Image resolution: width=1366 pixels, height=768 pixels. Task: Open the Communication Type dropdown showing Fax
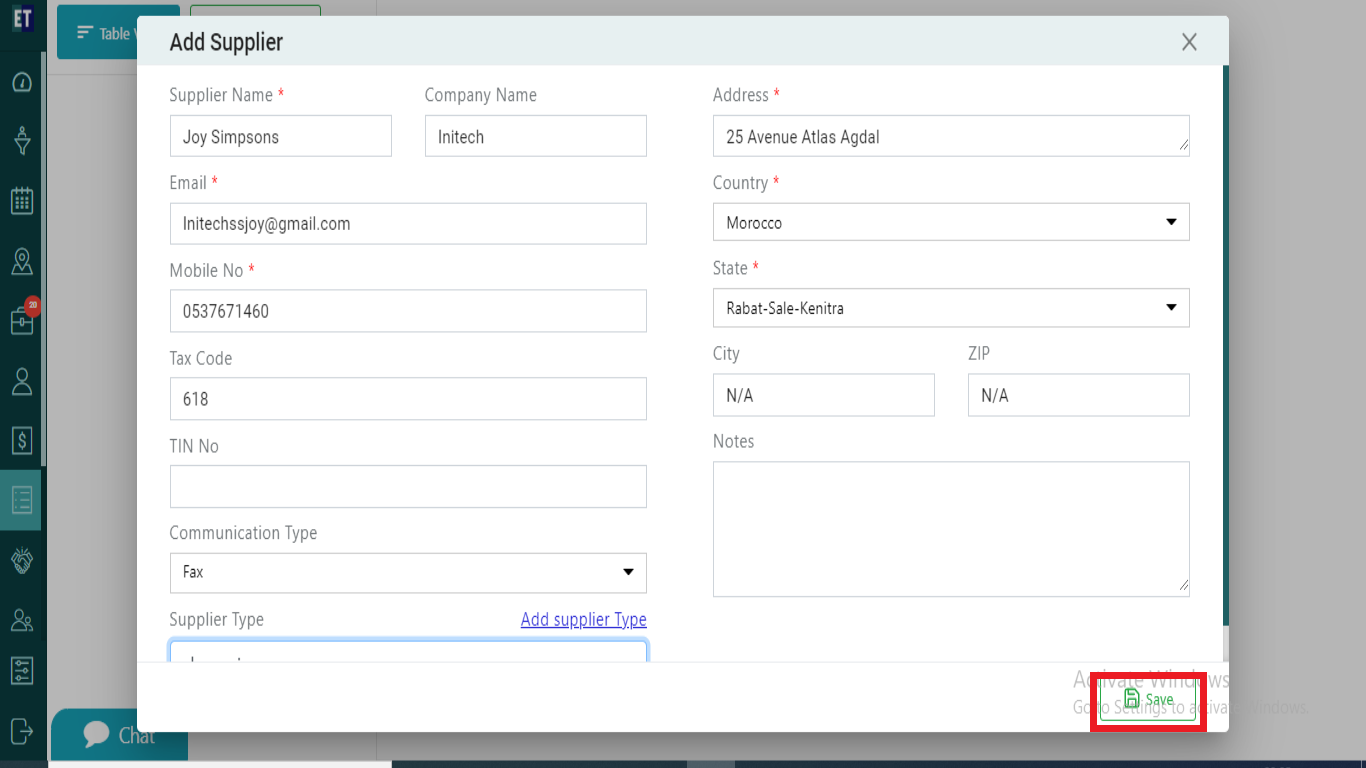(x=408, y=572)
